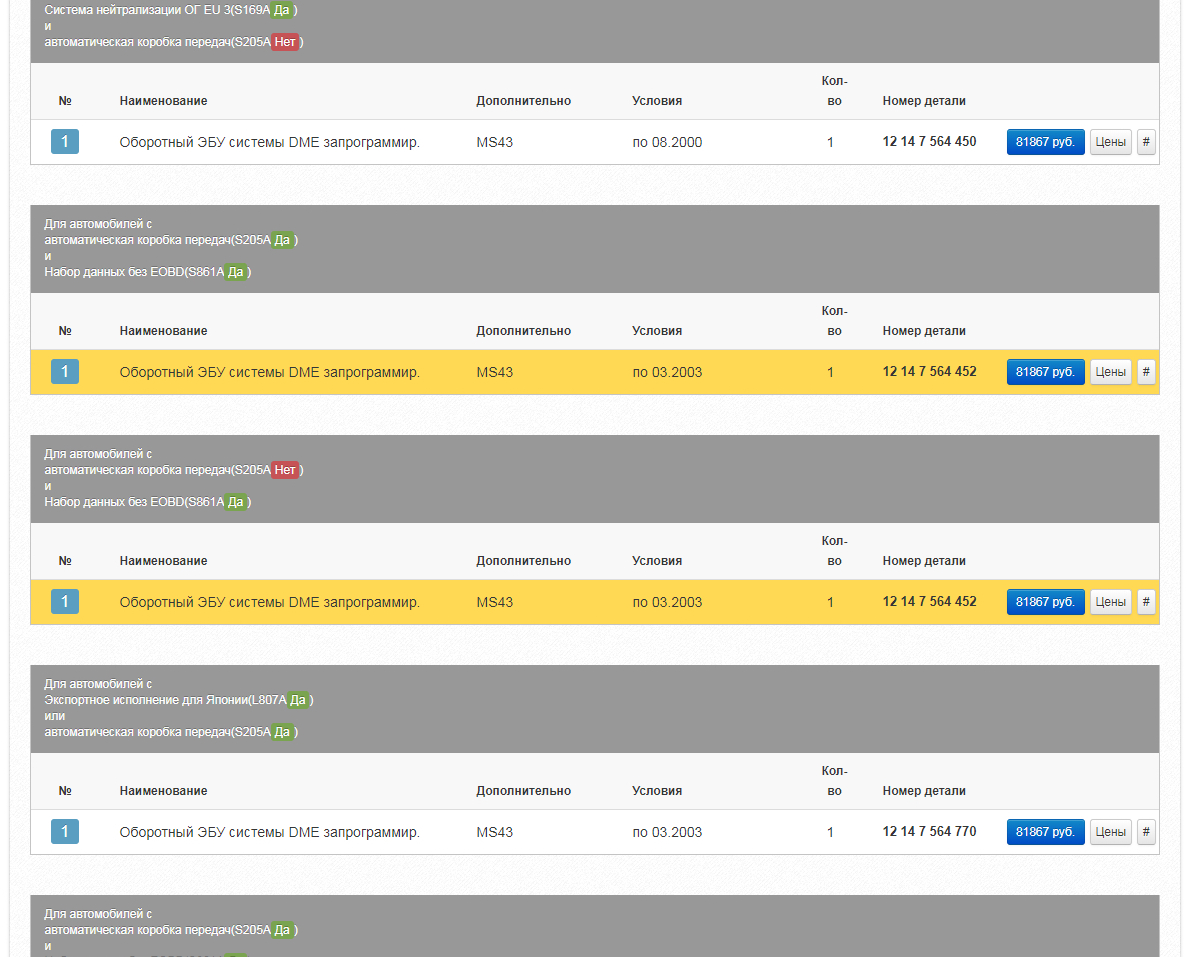Click the green Да badge next to L807A

click(x=297, y=700)
